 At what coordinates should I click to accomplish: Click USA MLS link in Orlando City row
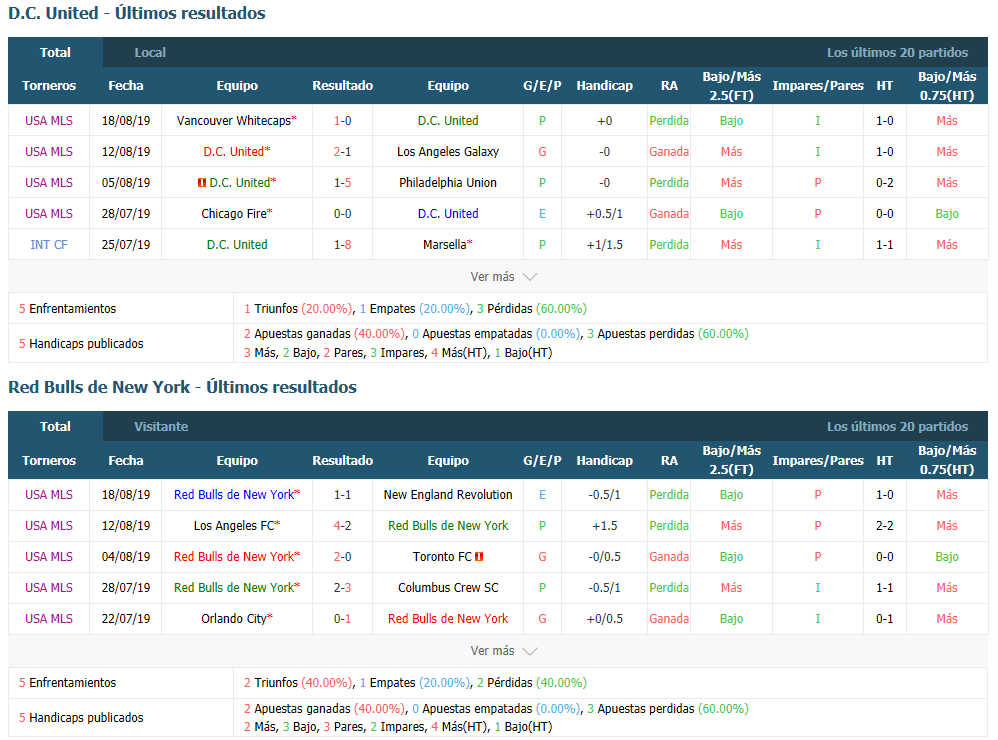(49, 619)
